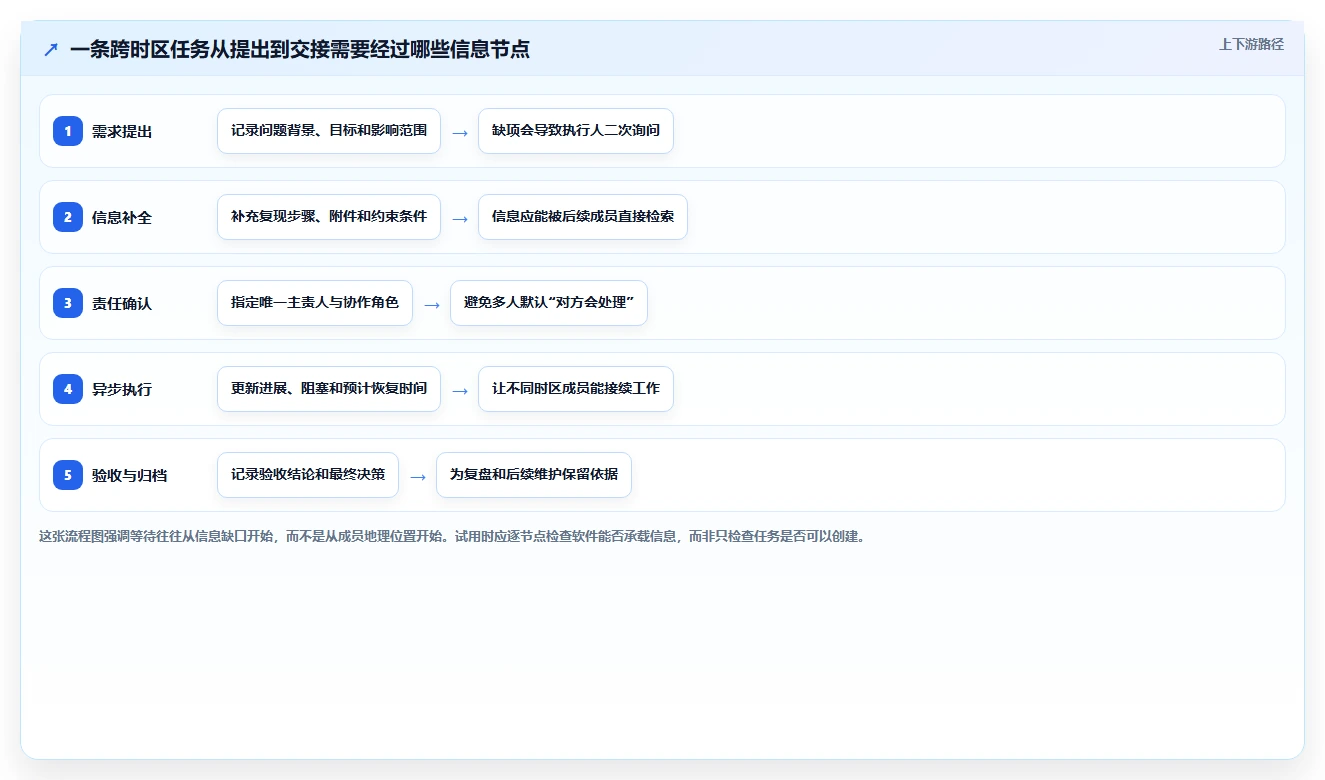1325x780 pixels.
Task: Click the 为复盘和后续维护保留依据 box
Action: click(534, 475)
